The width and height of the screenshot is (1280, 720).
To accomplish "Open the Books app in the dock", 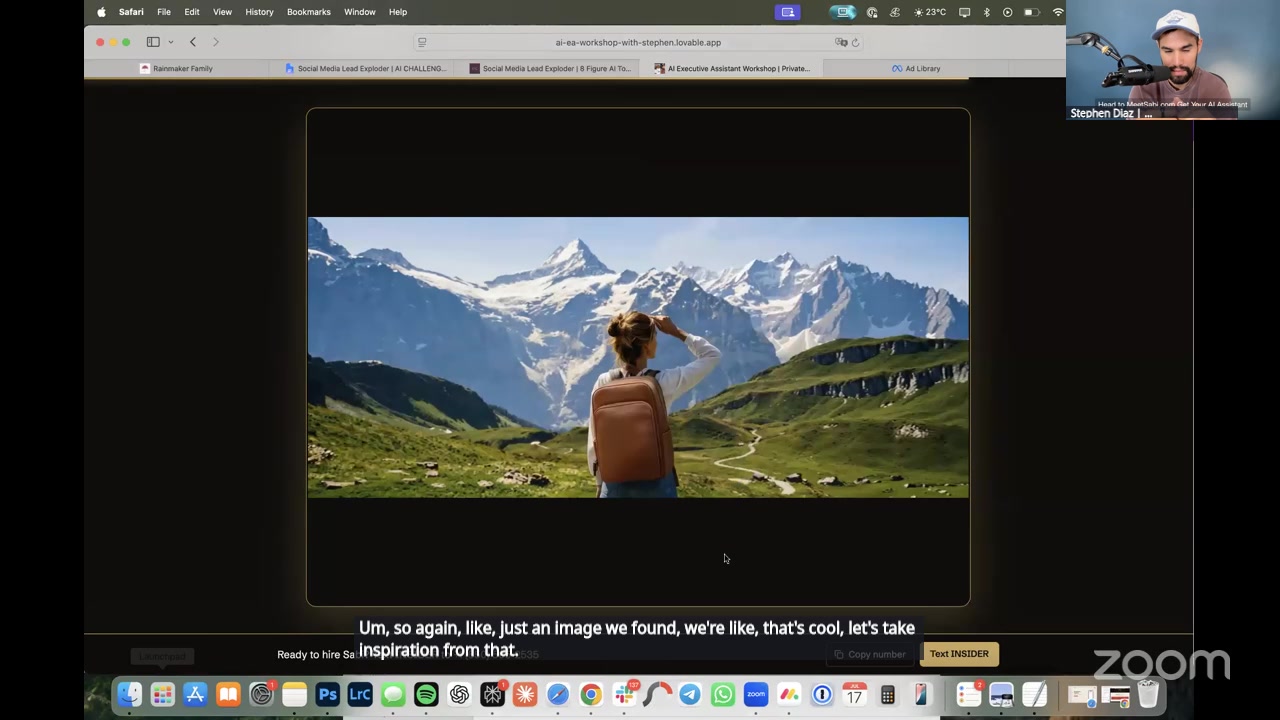I will [228, 694].
